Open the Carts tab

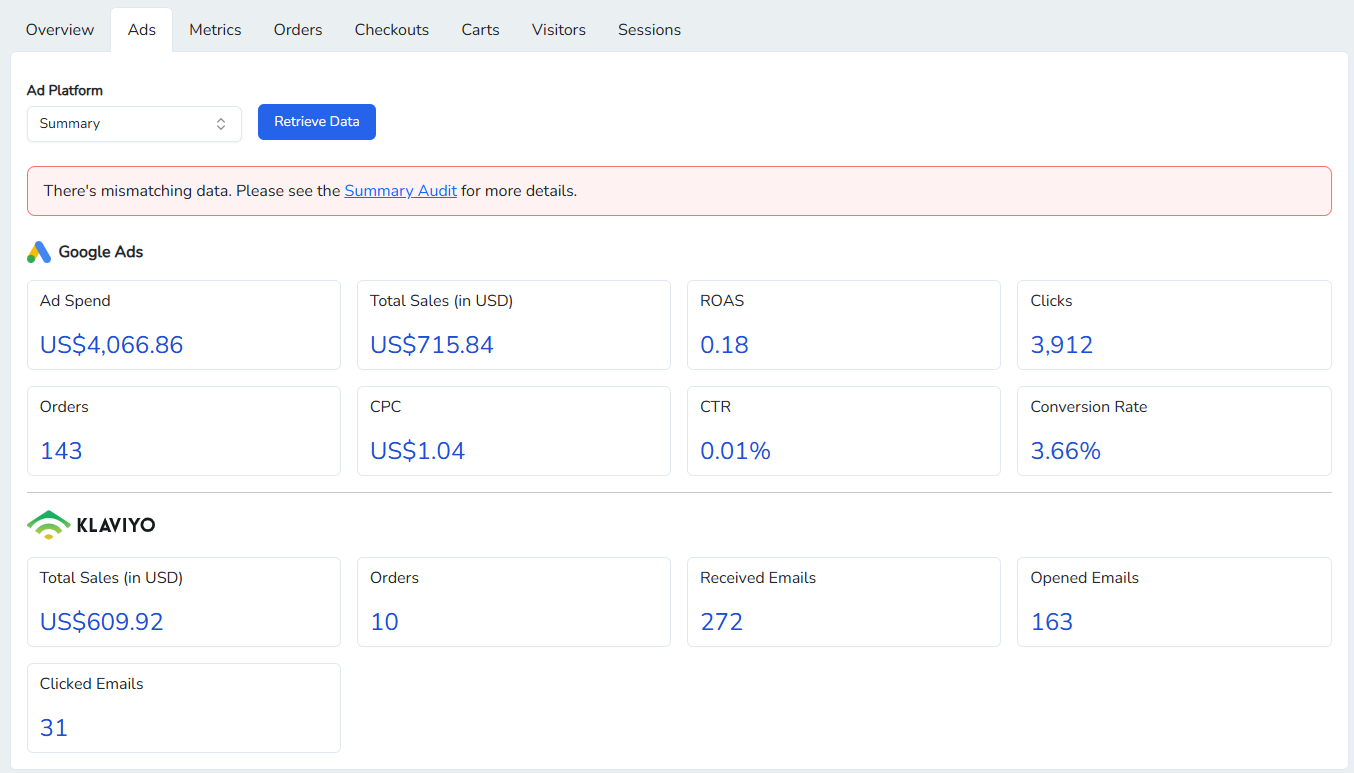480,30
